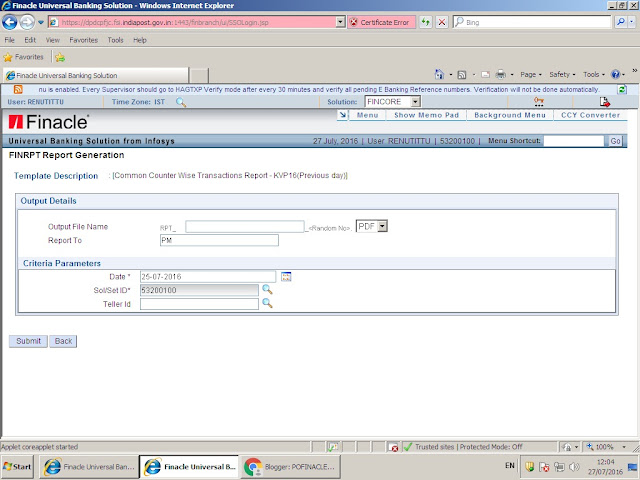Click the browser Forward arrow button

[27, 22]
